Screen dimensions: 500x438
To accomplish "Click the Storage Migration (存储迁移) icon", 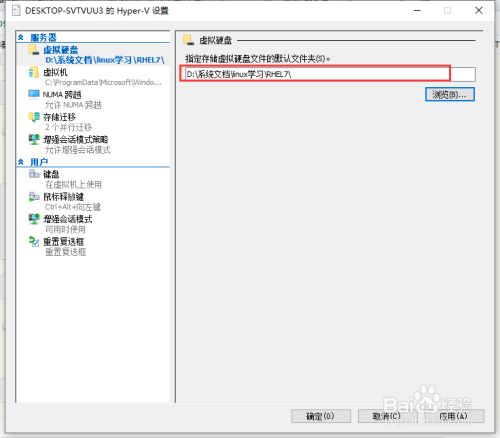I will click(x=34, y=117).
